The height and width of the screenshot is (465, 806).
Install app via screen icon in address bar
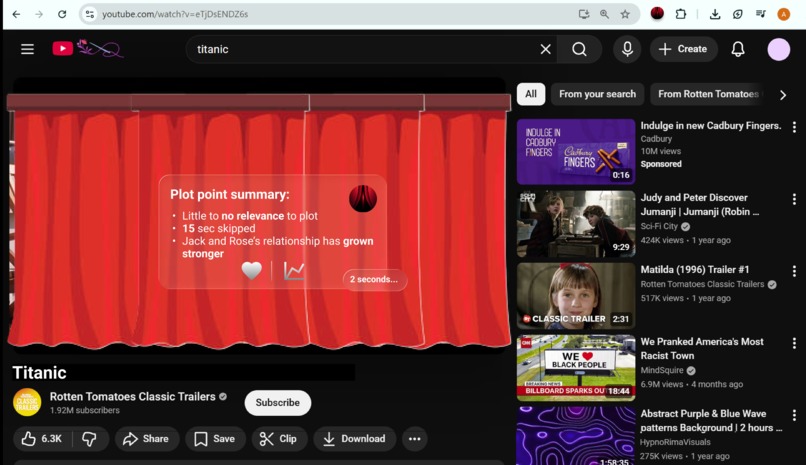583,14
